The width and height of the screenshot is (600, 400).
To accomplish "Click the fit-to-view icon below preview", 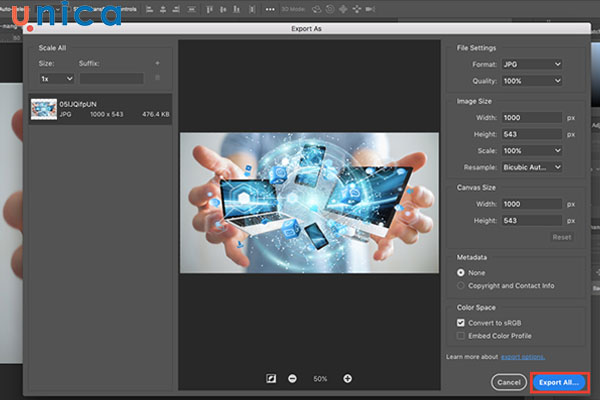I will pos(270,379).
